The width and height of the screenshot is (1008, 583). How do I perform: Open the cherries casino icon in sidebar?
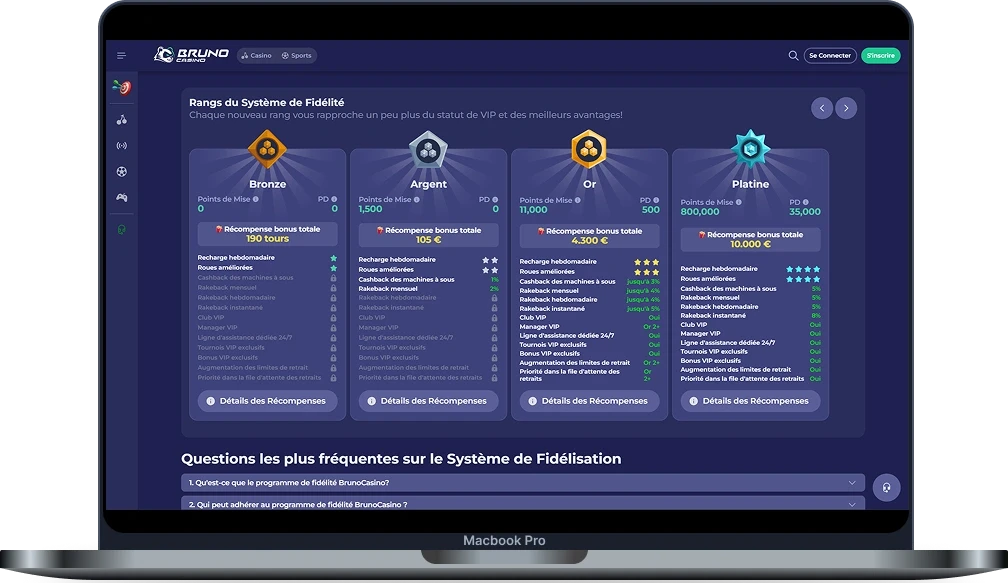click(122, 120)
